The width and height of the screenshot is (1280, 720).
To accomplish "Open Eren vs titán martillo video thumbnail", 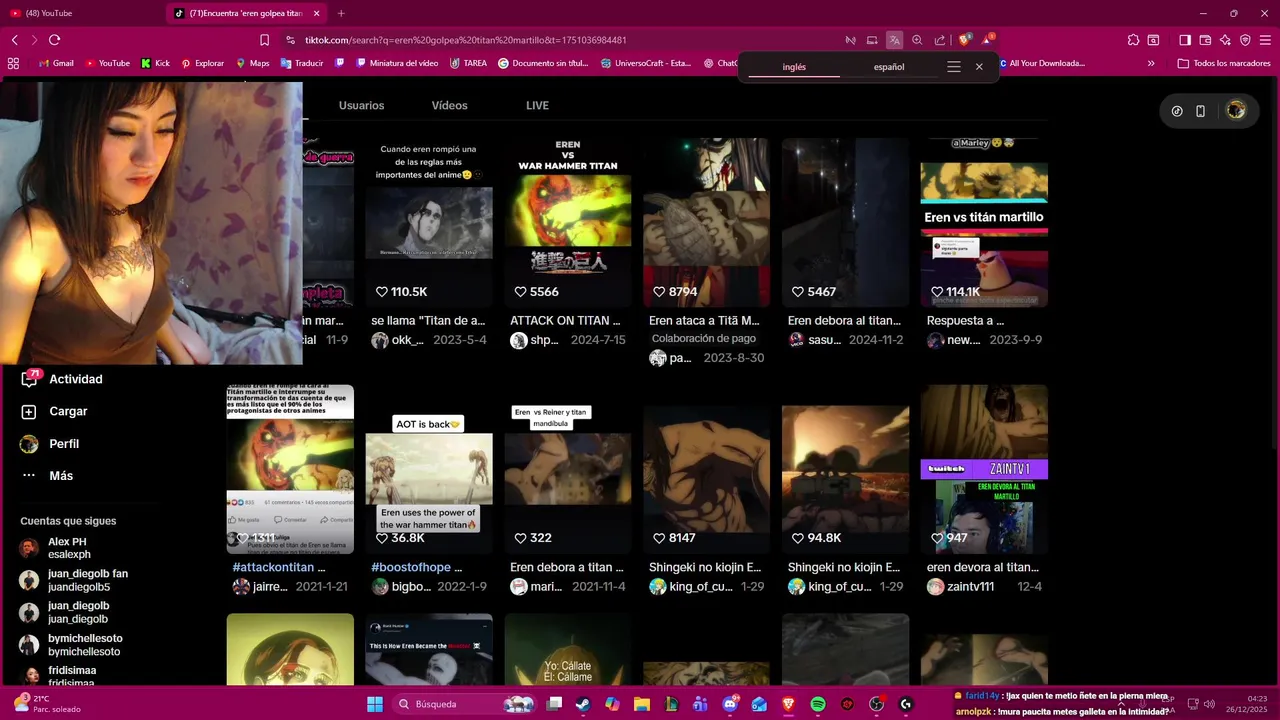I will pyautogui.click(x=984, y=222).
